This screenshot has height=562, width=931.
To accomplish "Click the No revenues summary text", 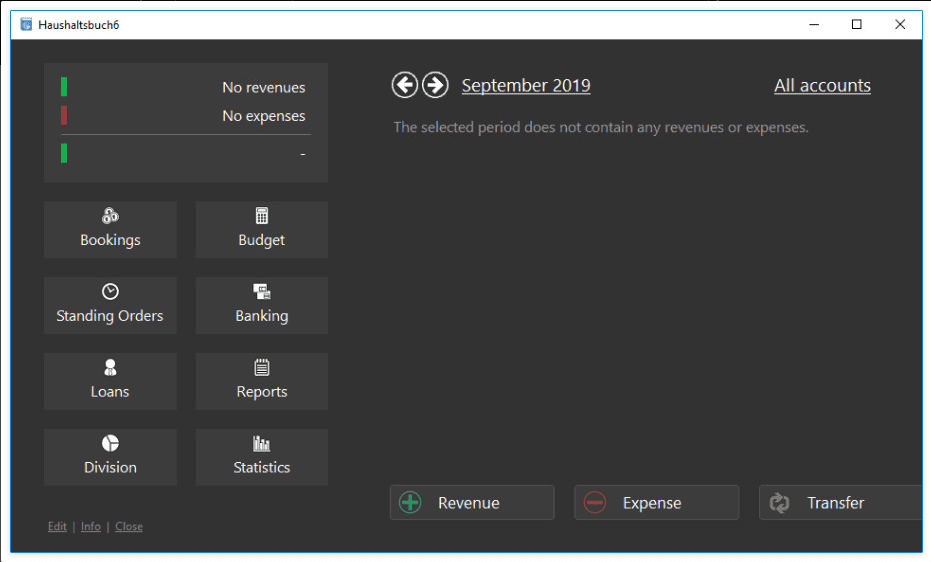I will pos(264,88).
